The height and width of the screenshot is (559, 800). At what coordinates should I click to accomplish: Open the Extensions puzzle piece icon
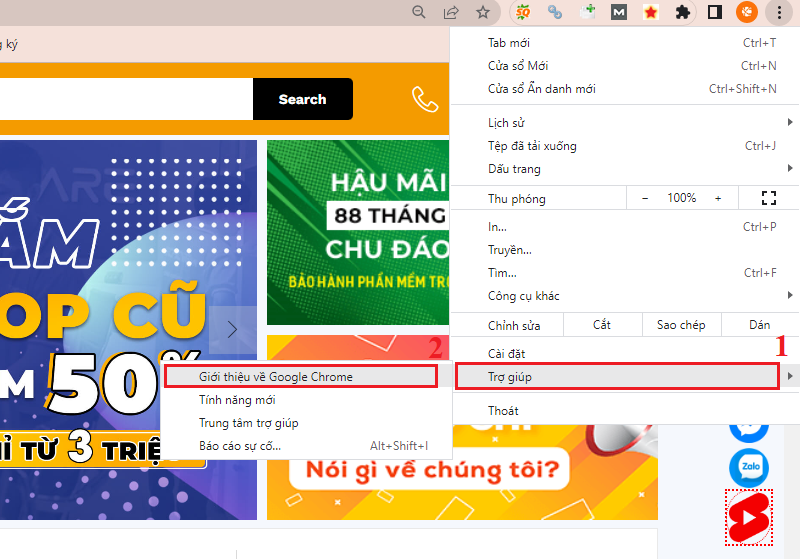pyautogui.click(x=683, y=12)
